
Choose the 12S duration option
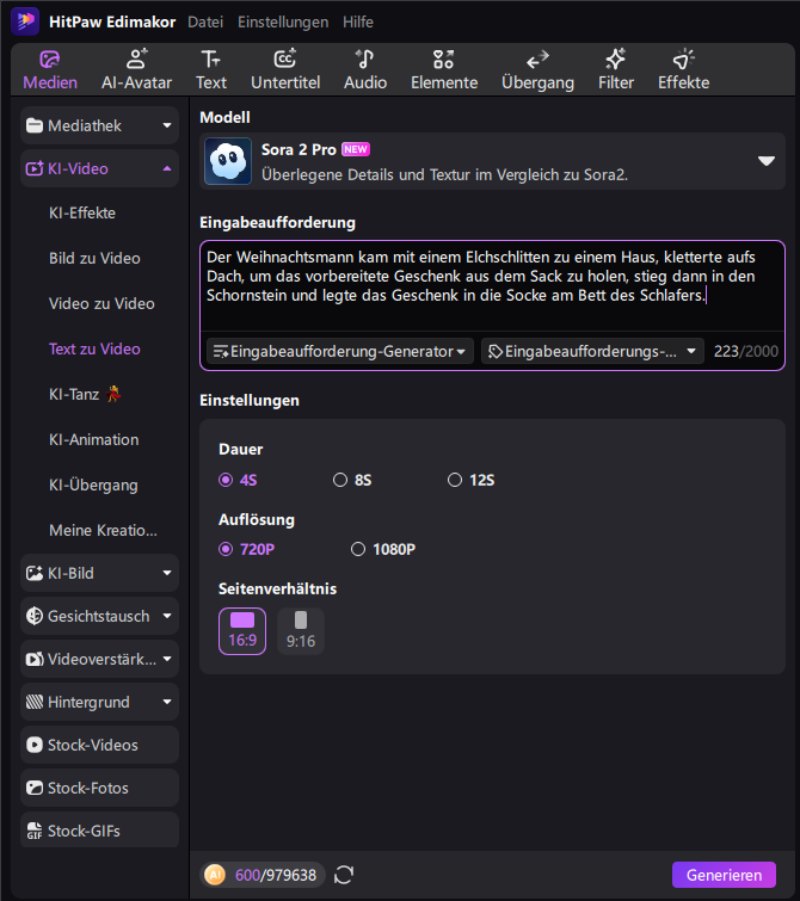[455, 480]
